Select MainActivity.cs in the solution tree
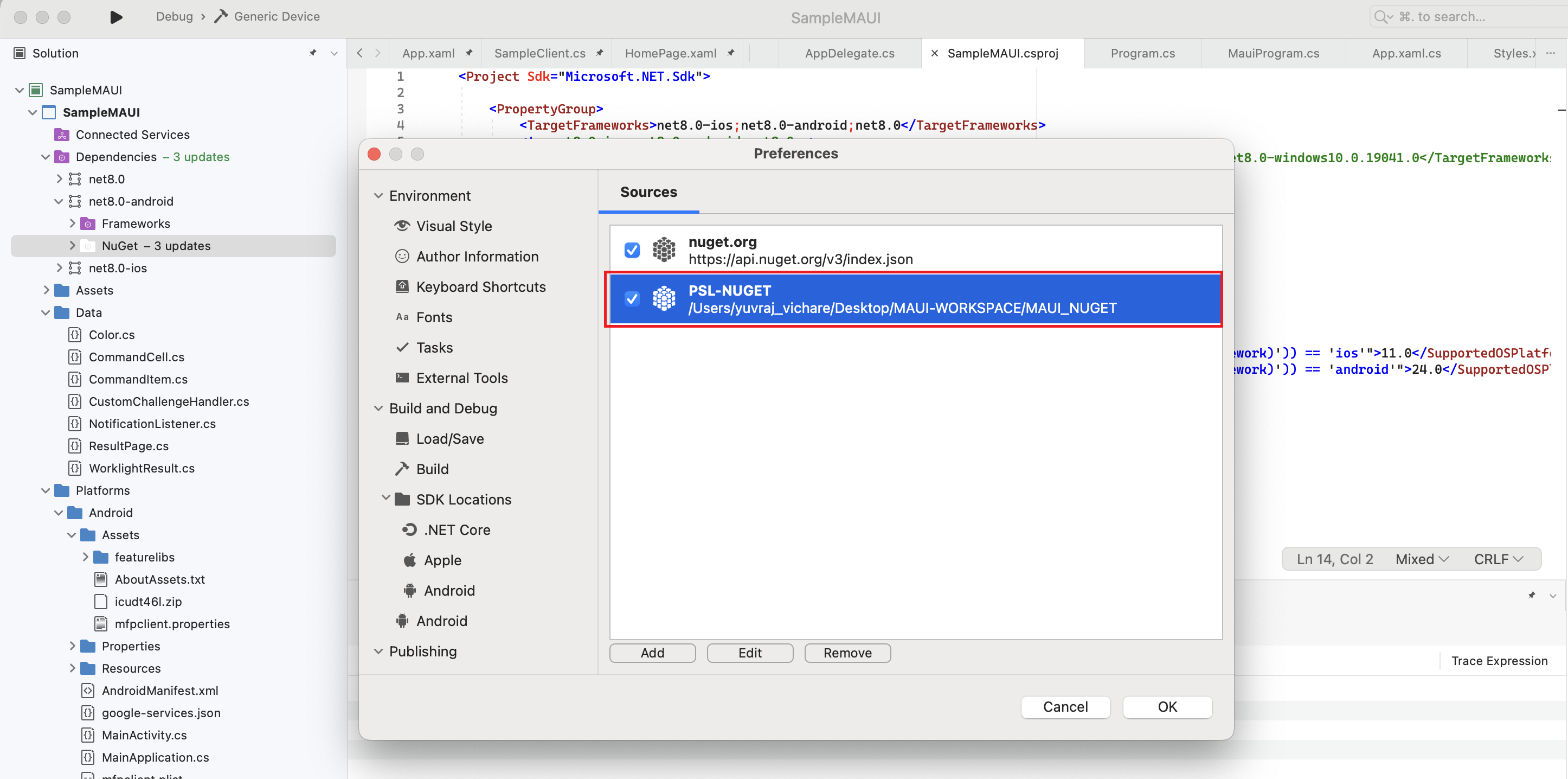The width and height of the screenshot is (1568, 779). pos(144,735)
